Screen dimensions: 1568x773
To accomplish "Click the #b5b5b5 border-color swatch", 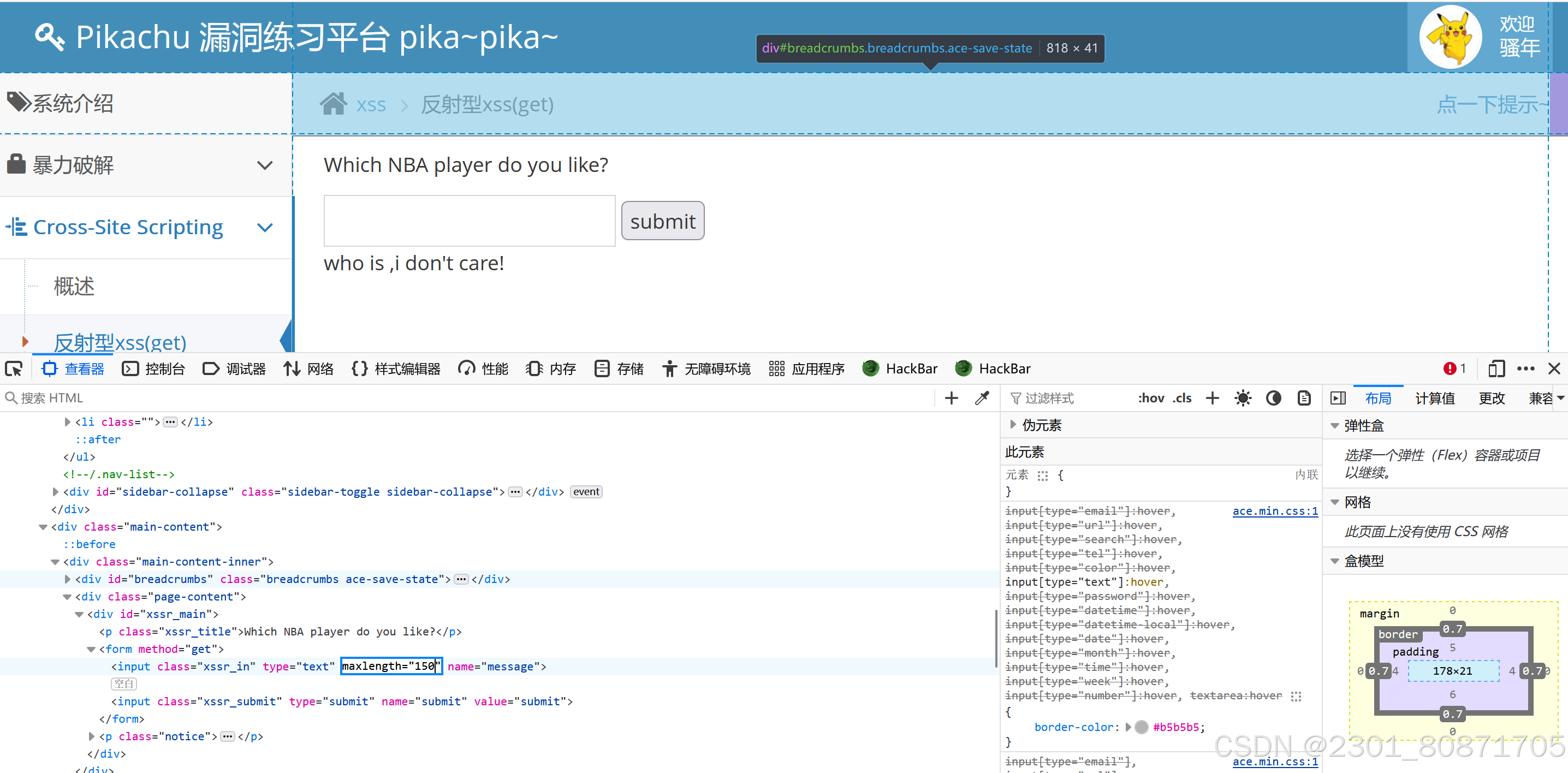I will tap(1142, 727).
